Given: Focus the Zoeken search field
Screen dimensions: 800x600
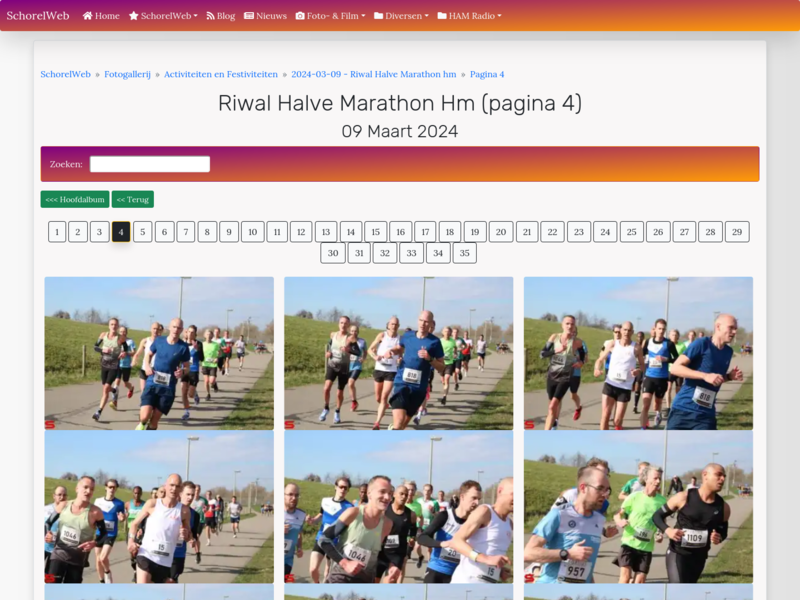Looking at the screenshot, I should (150, 164).
